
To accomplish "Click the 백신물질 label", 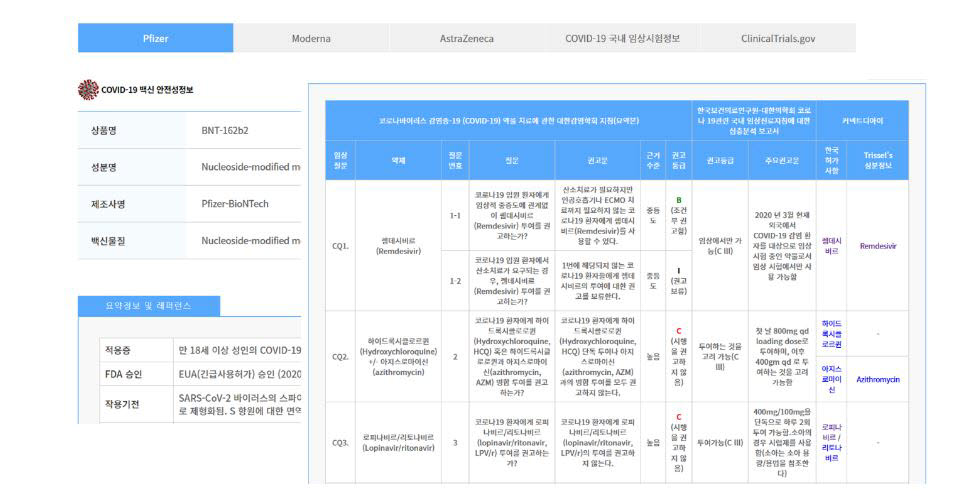I will [108, 240].
